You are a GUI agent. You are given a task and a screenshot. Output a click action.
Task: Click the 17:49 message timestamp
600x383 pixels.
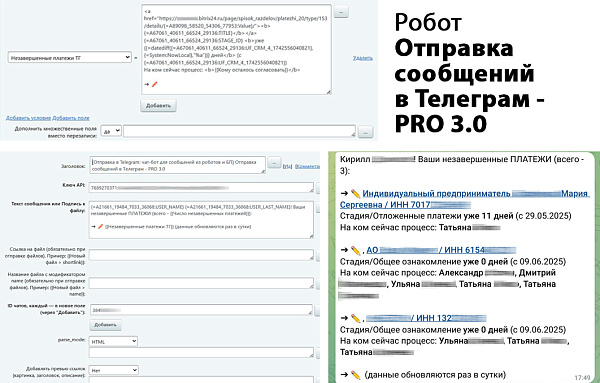pyautogui.click(x=582, y=378)
